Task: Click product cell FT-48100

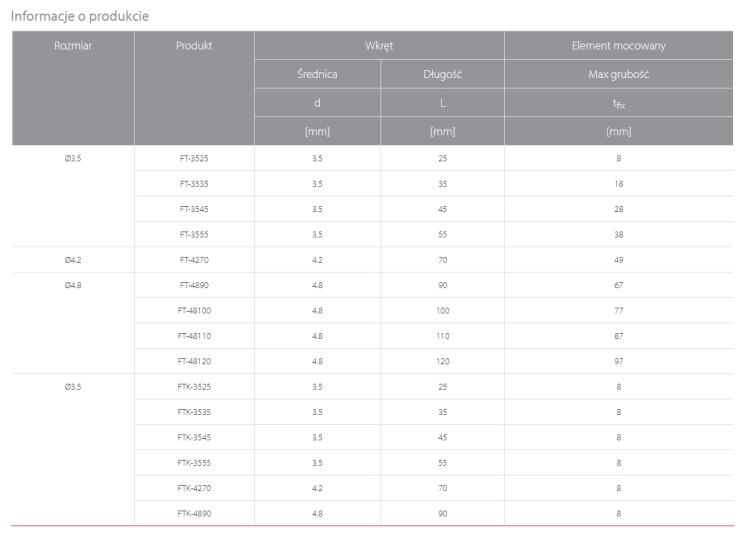Action: [x=194, y=311]
